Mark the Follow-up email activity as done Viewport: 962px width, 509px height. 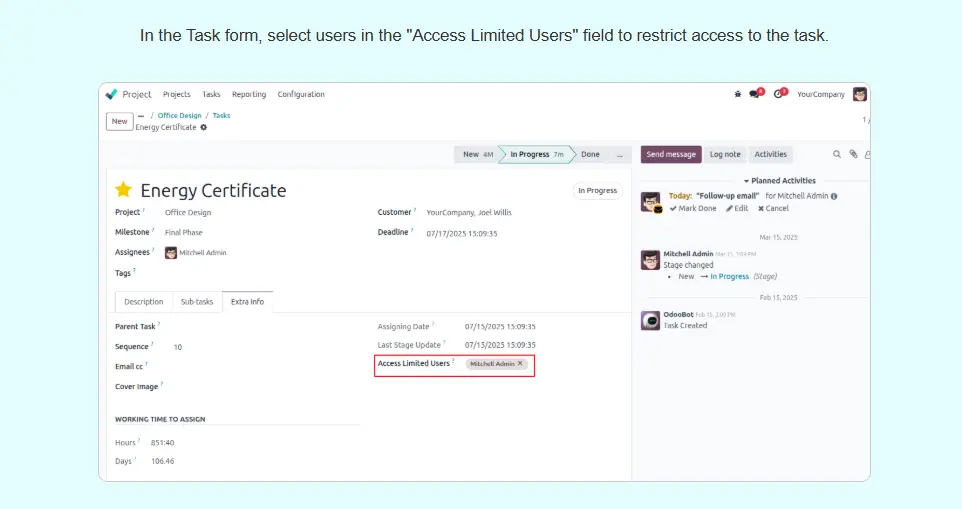tap(694, 208)
